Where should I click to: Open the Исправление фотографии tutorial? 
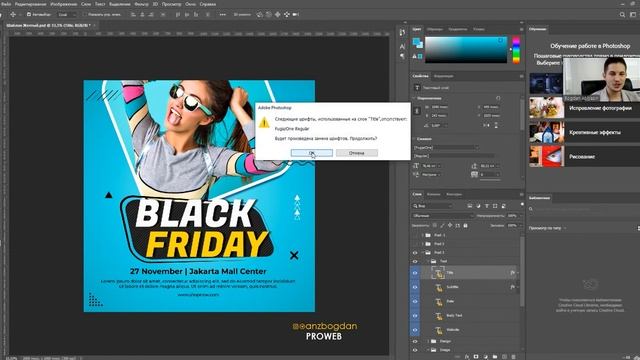point(584,108)
